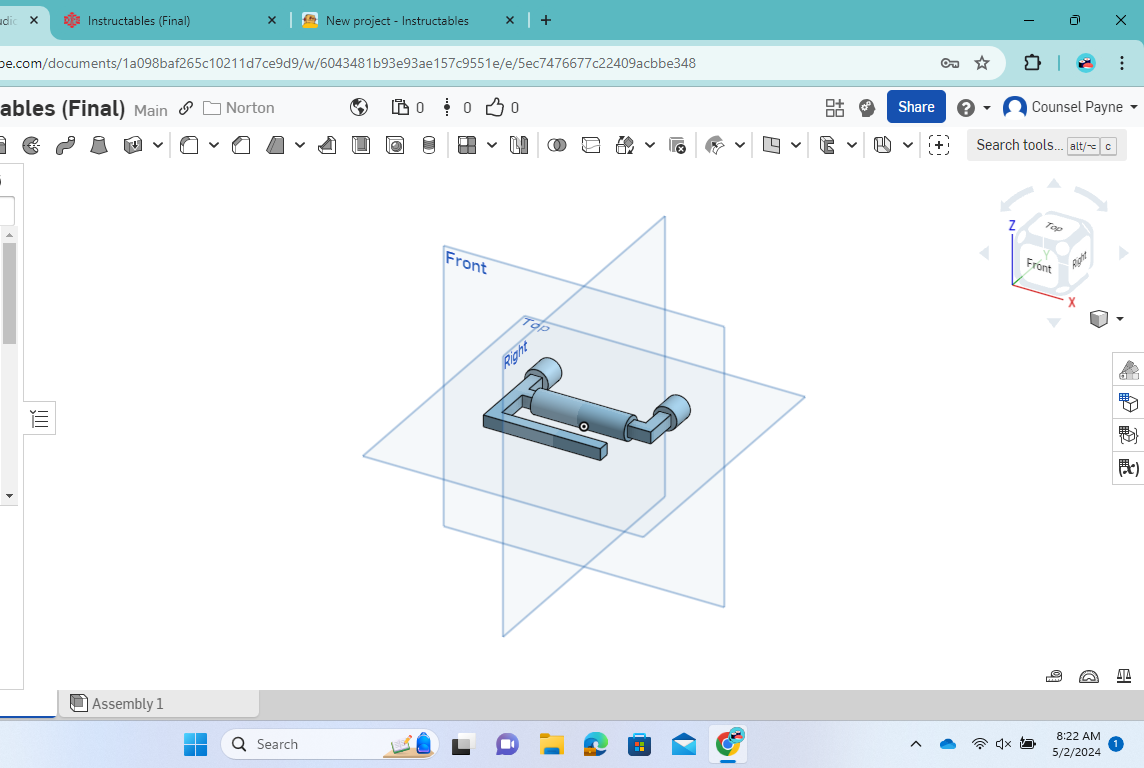Open the browser Extensions puzzle icon

1032,63
